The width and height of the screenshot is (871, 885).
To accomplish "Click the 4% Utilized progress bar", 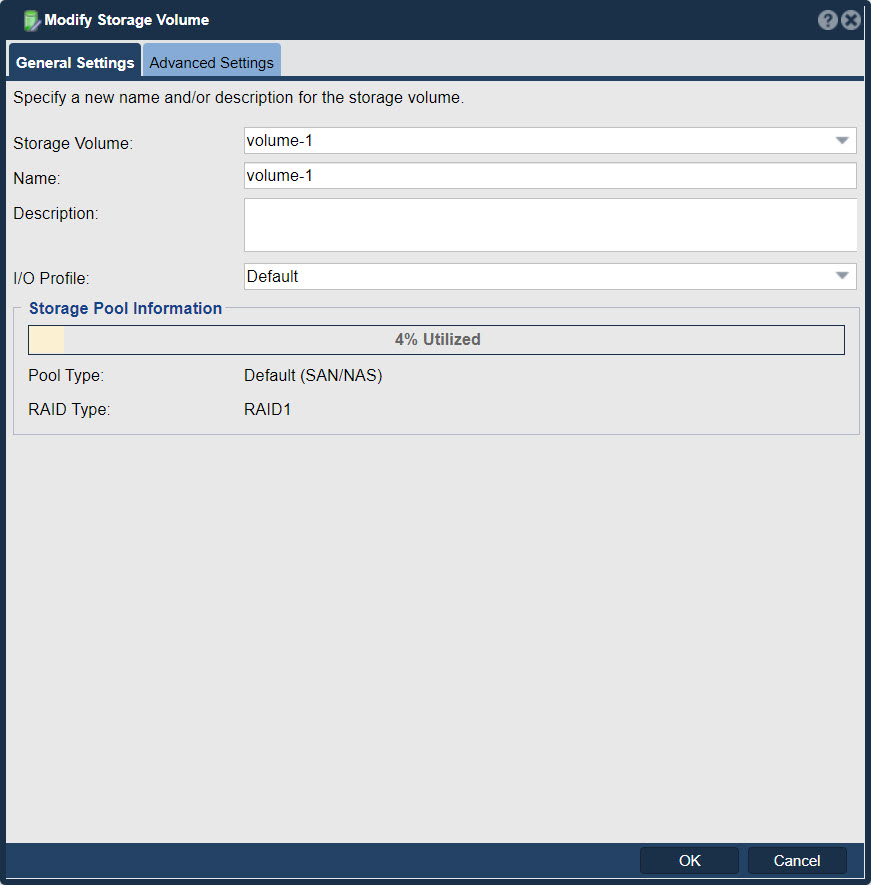I will click(x=436, y=340).
